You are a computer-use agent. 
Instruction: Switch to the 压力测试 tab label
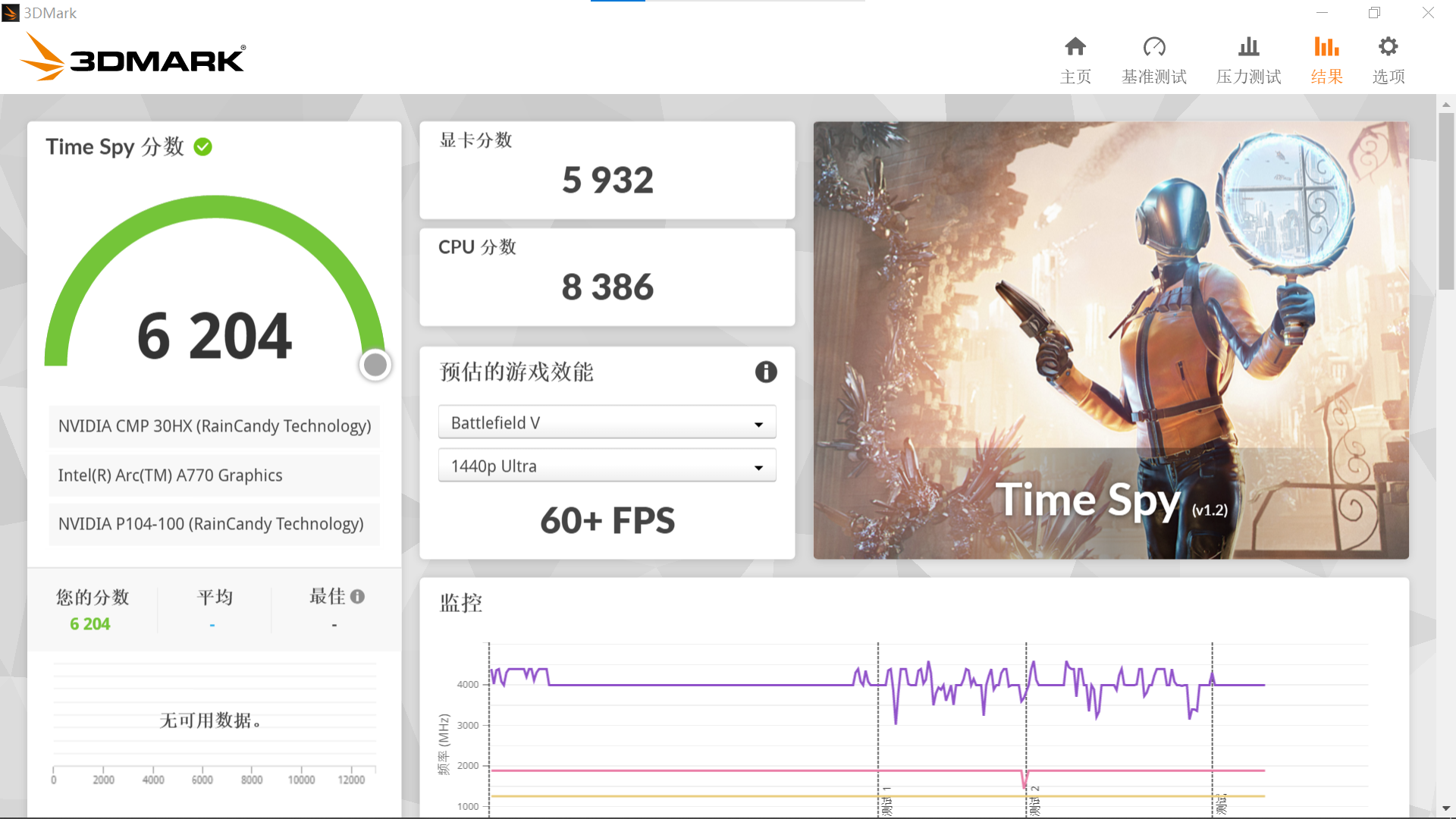[1248, 77]
